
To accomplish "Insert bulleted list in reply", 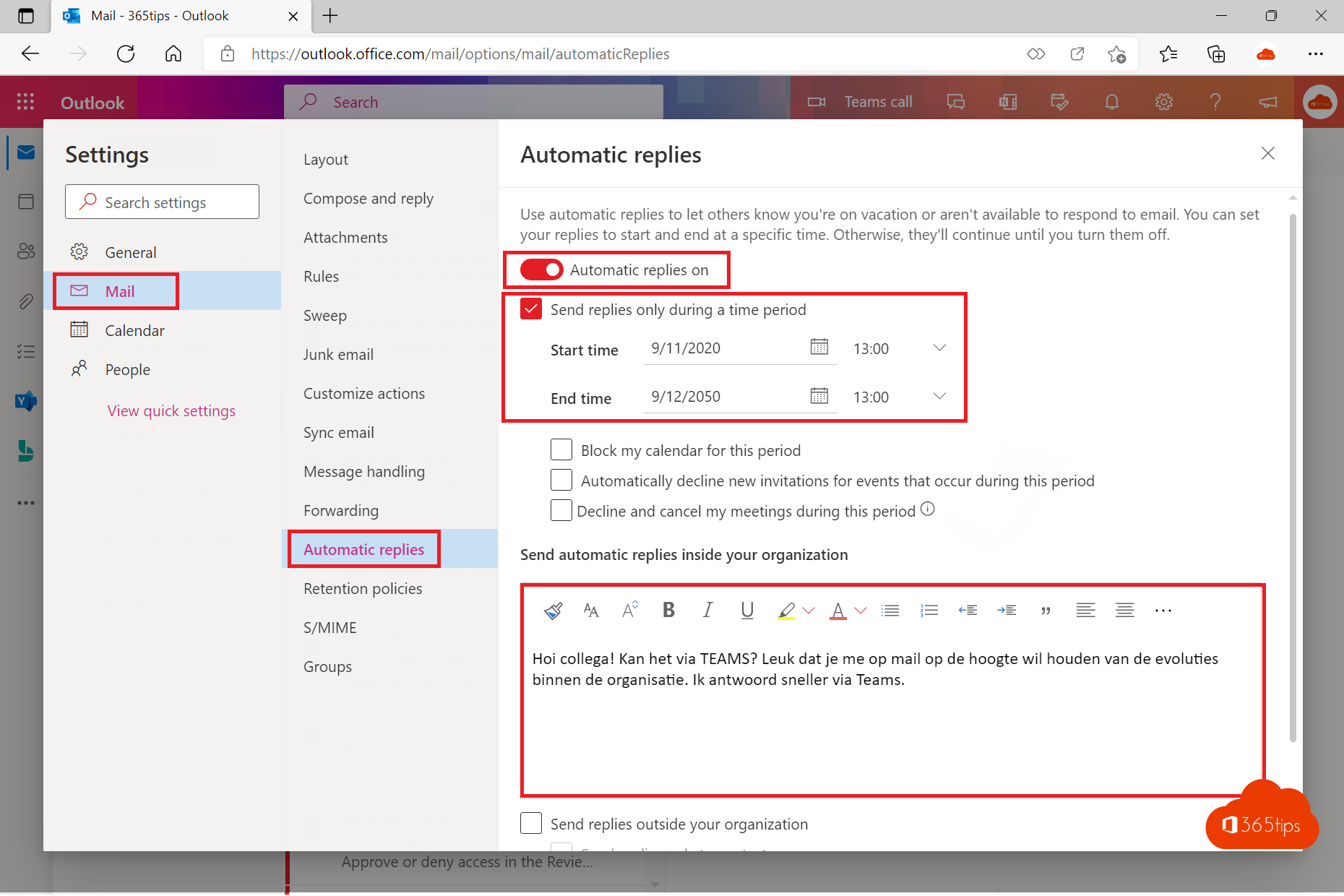I will [890, 611].
